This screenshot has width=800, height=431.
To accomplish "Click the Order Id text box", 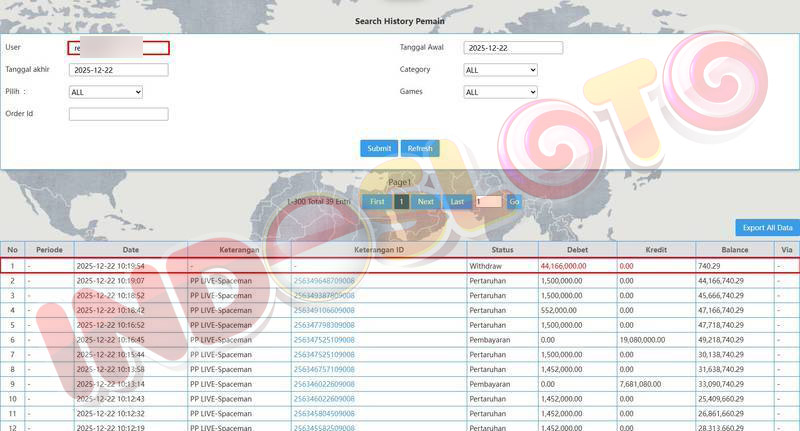I will [118, 114].
